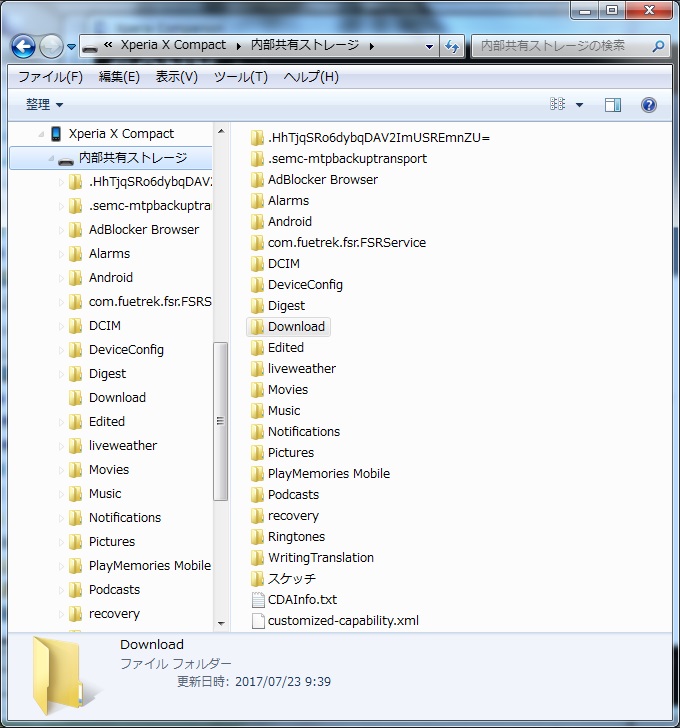Select Alarms in the navigation tree
This screenshot has width=680, height=728.
coord(110,254)
